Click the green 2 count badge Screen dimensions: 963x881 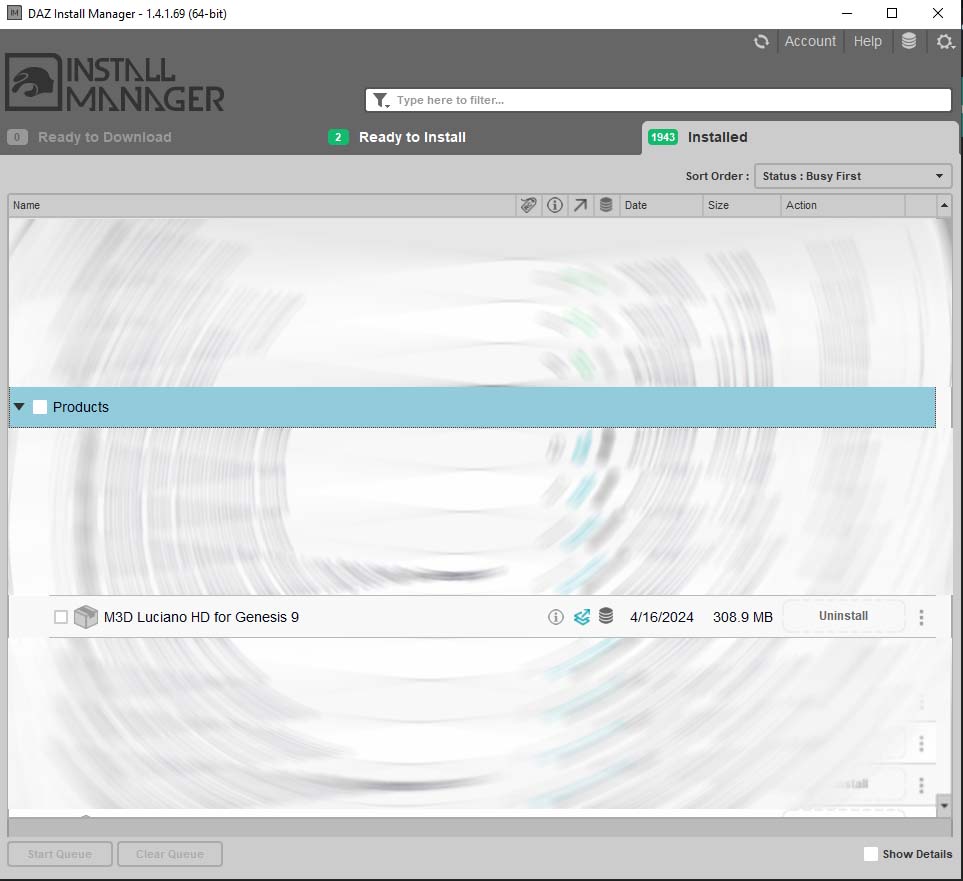click(338, 137)
